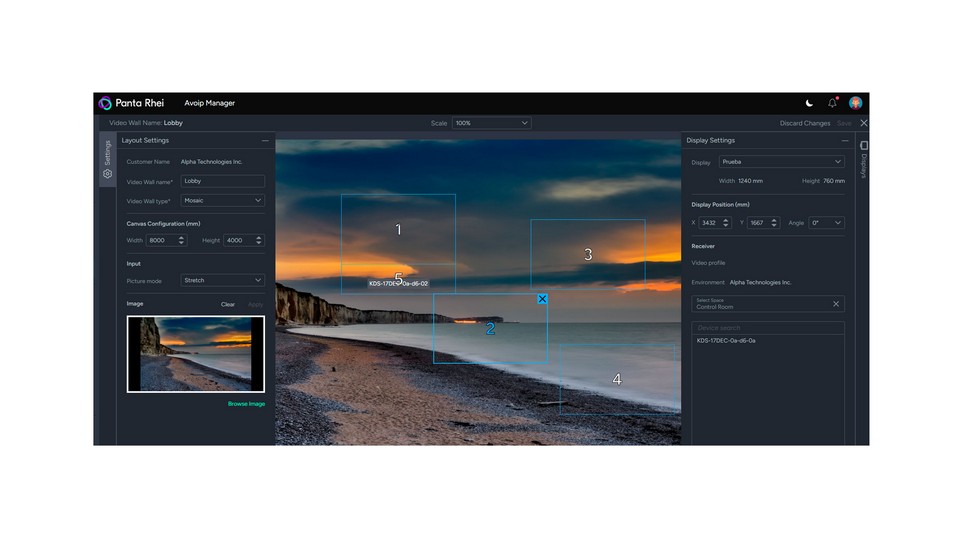The height and width of the screenshot is (540, 960).
Task: Toggle dark mode with the moon icon
Action: tap(809, 103)
